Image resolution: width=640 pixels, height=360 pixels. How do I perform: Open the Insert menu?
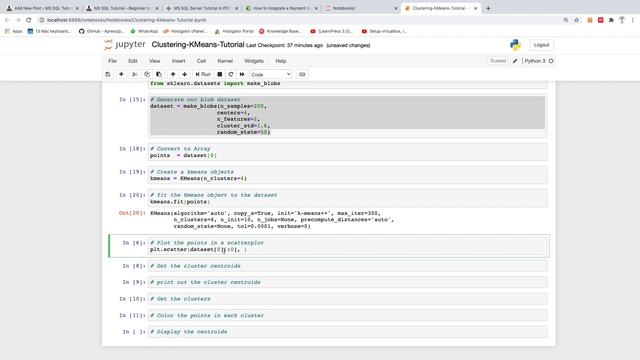[x=178, y=61]
